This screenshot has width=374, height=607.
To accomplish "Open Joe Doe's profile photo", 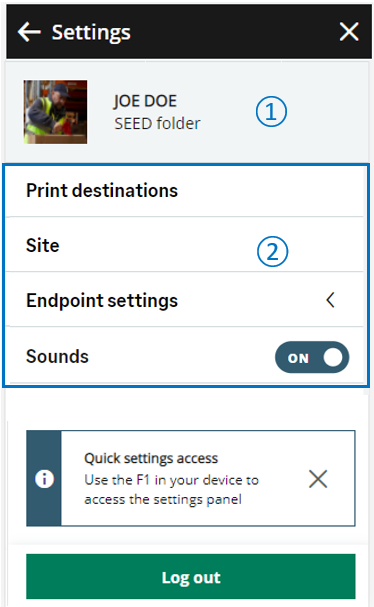I will [55, 112].
